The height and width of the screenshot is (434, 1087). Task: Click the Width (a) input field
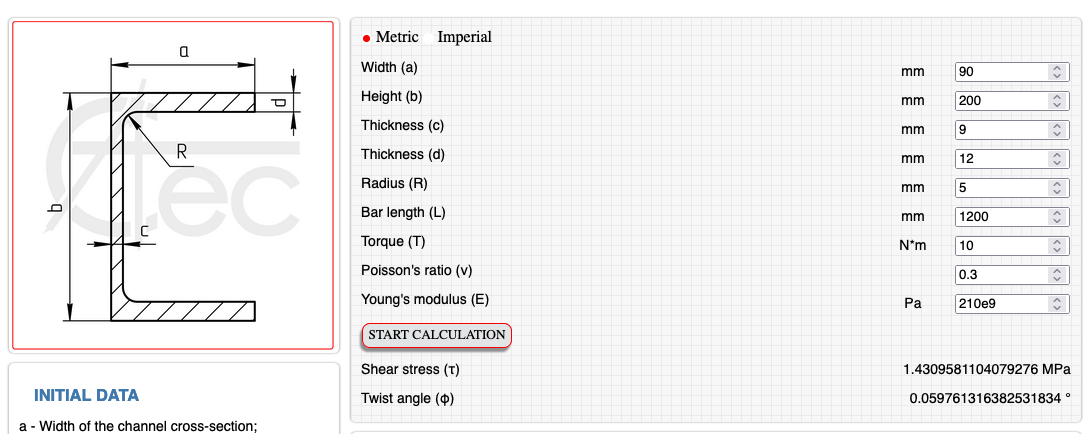[x=1001, y=72]
